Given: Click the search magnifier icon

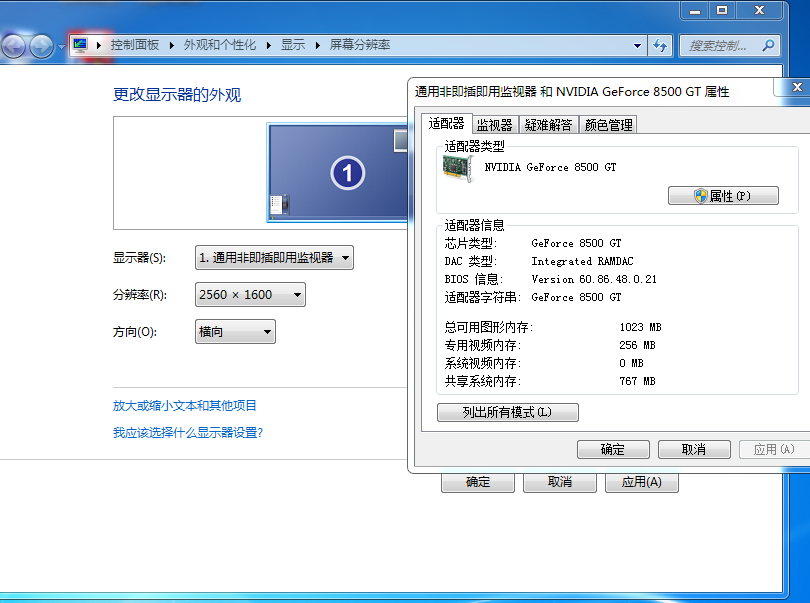Looking at the screenshot, I should coord(768,45).
